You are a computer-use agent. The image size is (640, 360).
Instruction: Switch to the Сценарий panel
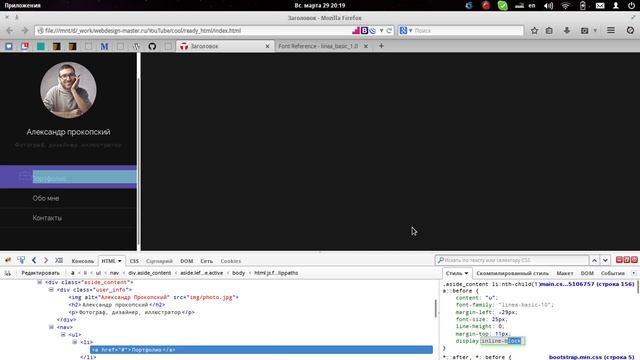159,261
